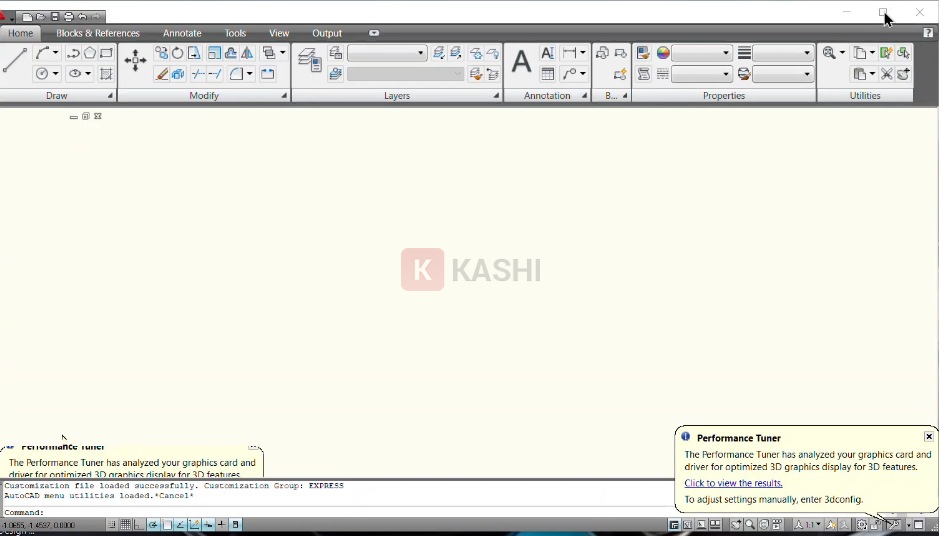This screenshot has height=536, width=939.
Task: Click the Insert Block icon
Action: tap(602, 53)
